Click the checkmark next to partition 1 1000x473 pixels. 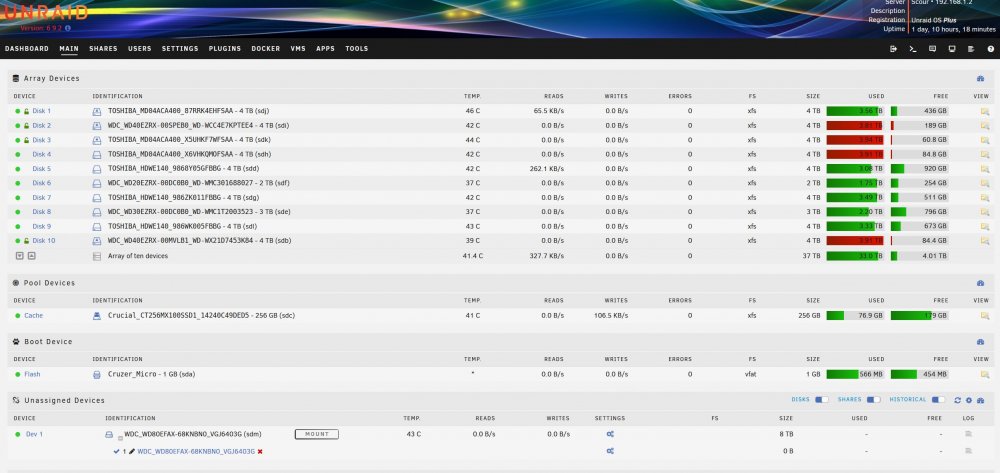click(116, 451)
